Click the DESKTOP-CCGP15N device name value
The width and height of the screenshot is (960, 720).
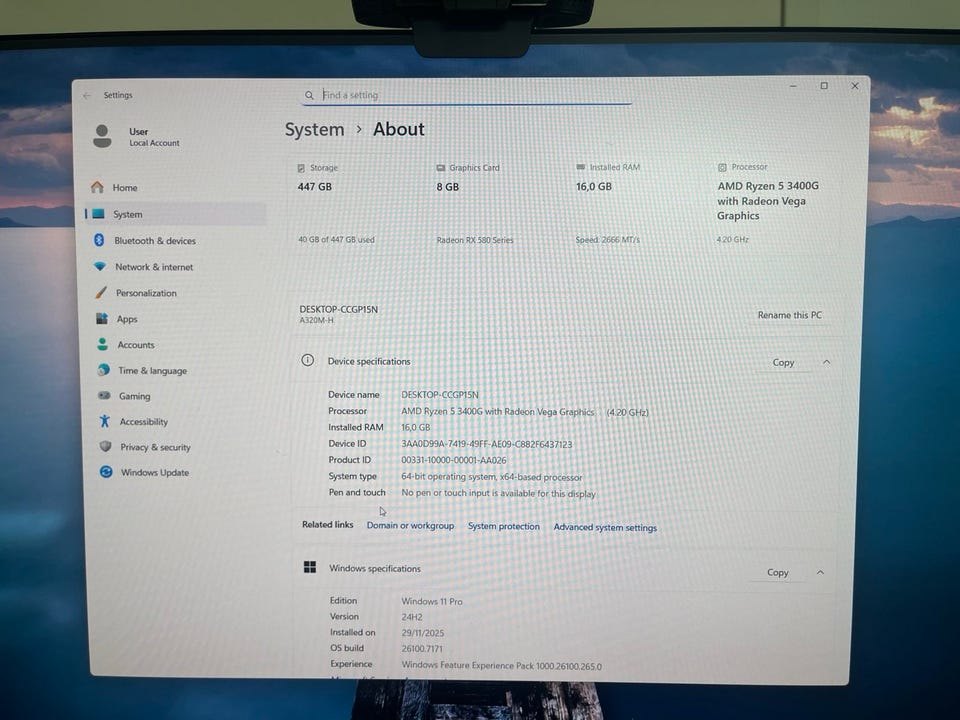click(440, 395)
